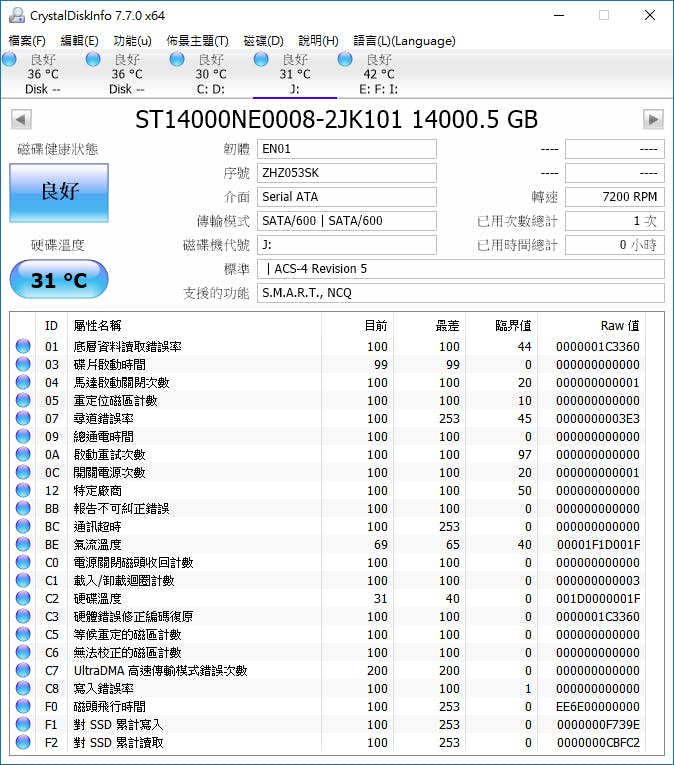Click the Serial ATA interface field
Image resolution: width=674 pixels, height=765 pixels.
tap(347, 197)
